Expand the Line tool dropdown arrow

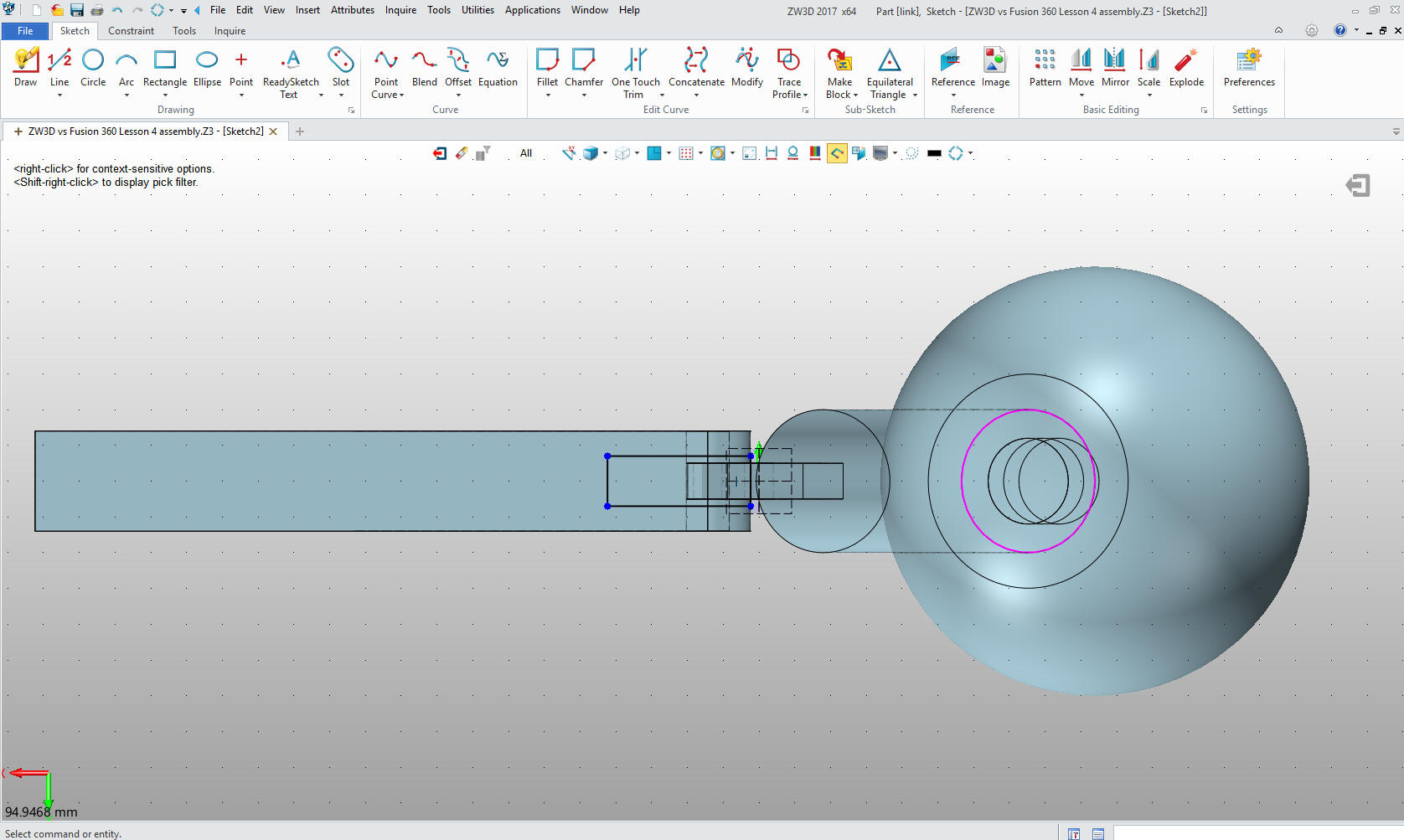pos(59,95)
